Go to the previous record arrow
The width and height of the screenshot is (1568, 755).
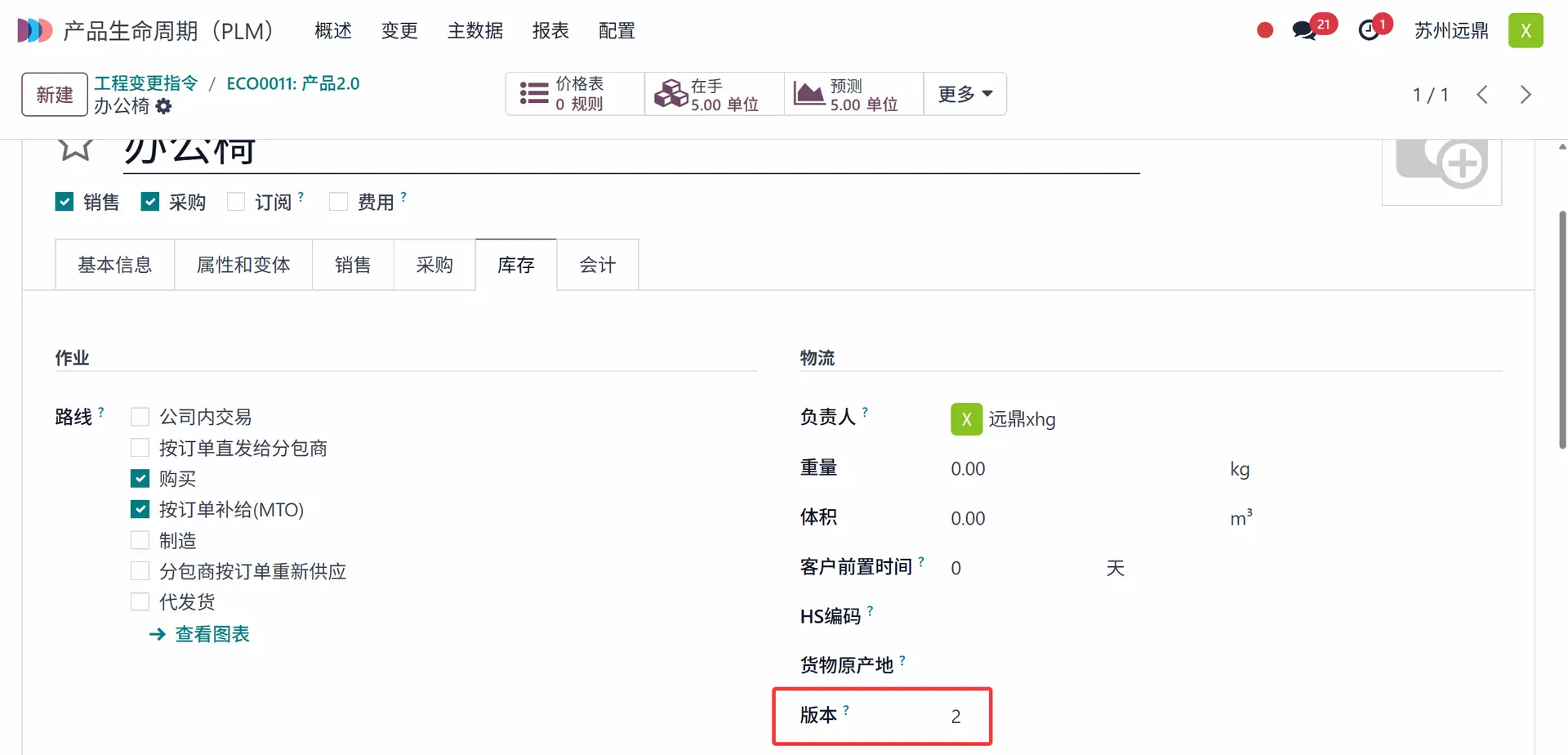tap(1482, 95)
